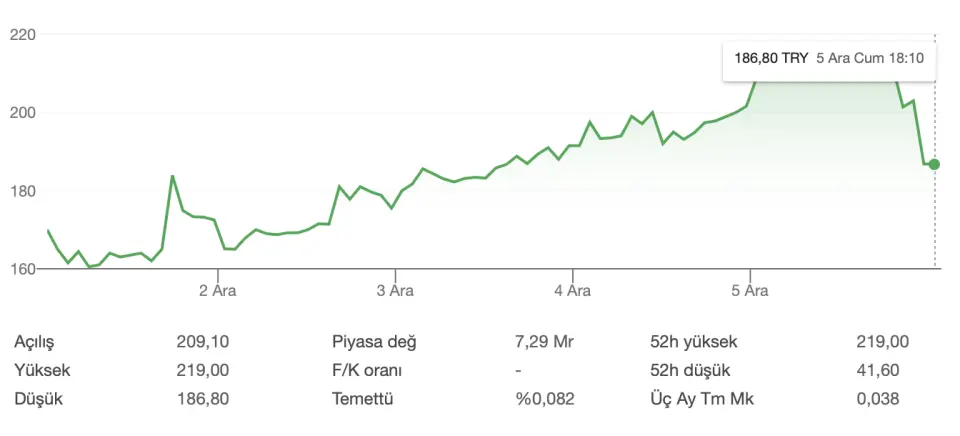Image resolution: width=960 pixels, height=436 pixels.
Task: Click the Açılış label
Action: (36, 342)
